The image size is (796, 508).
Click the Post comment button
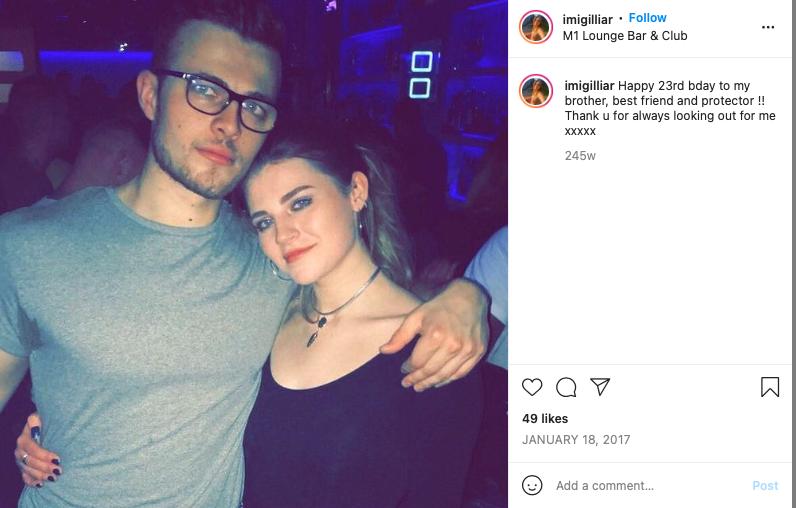point(765,486)
